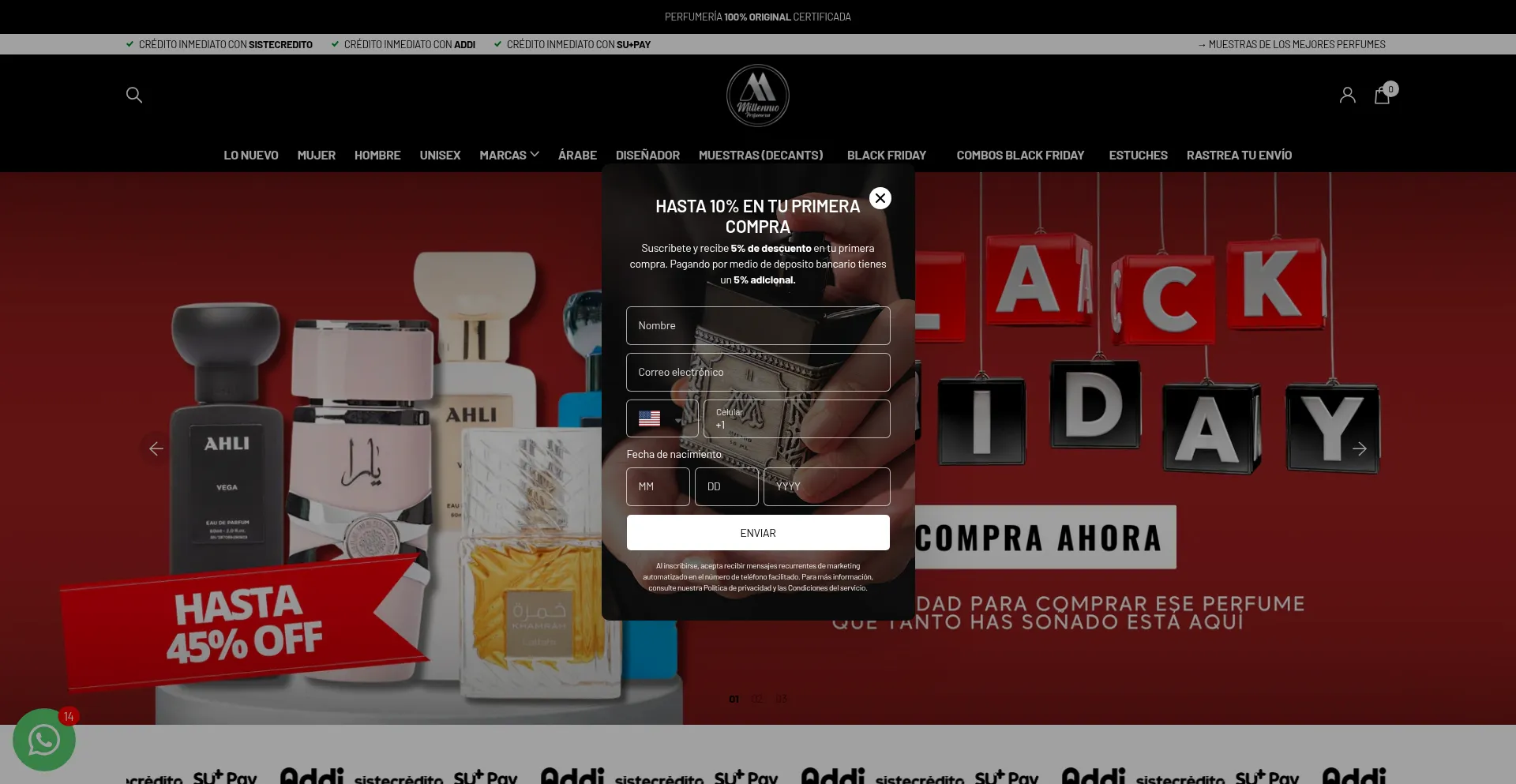Open the ÁRABE perfumes menu item

coord(577,156)
